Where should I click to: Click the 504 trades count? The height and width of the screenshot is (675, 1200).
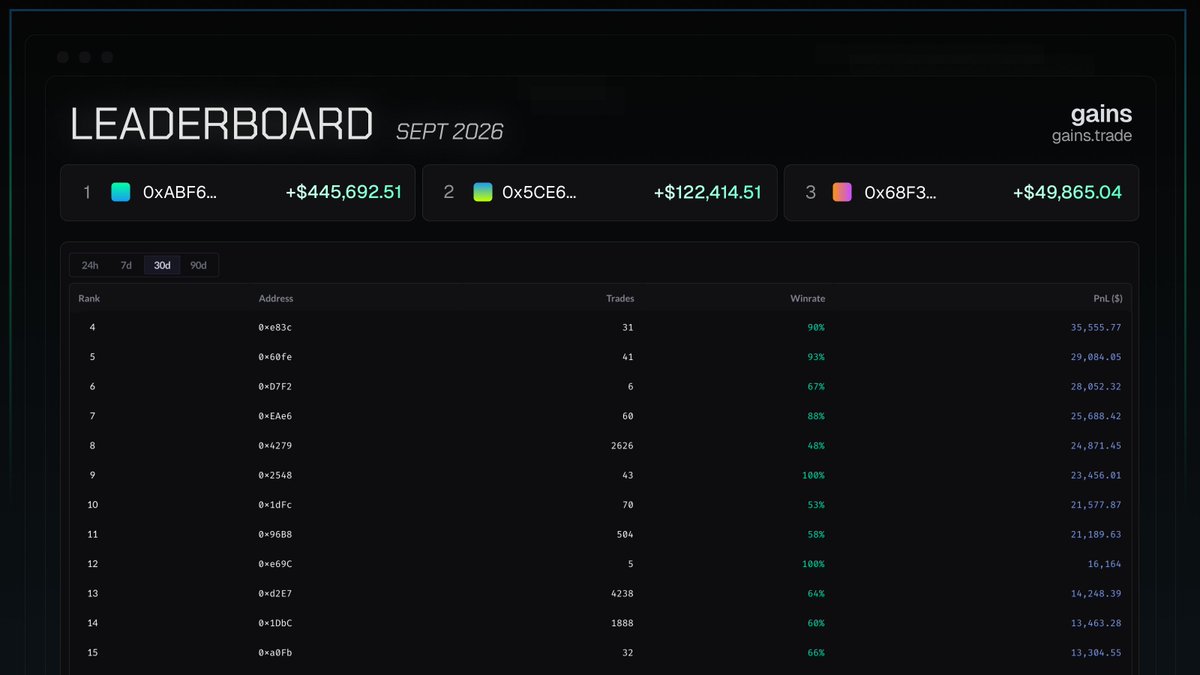tap(624, 535)
